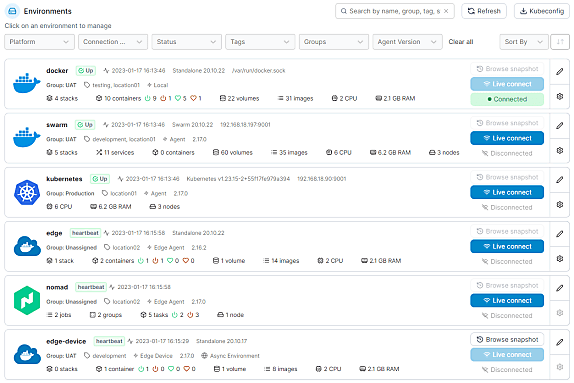Click the Connected status on docker
This screenshot has width=574, height=383.
(x=507, y=99)
